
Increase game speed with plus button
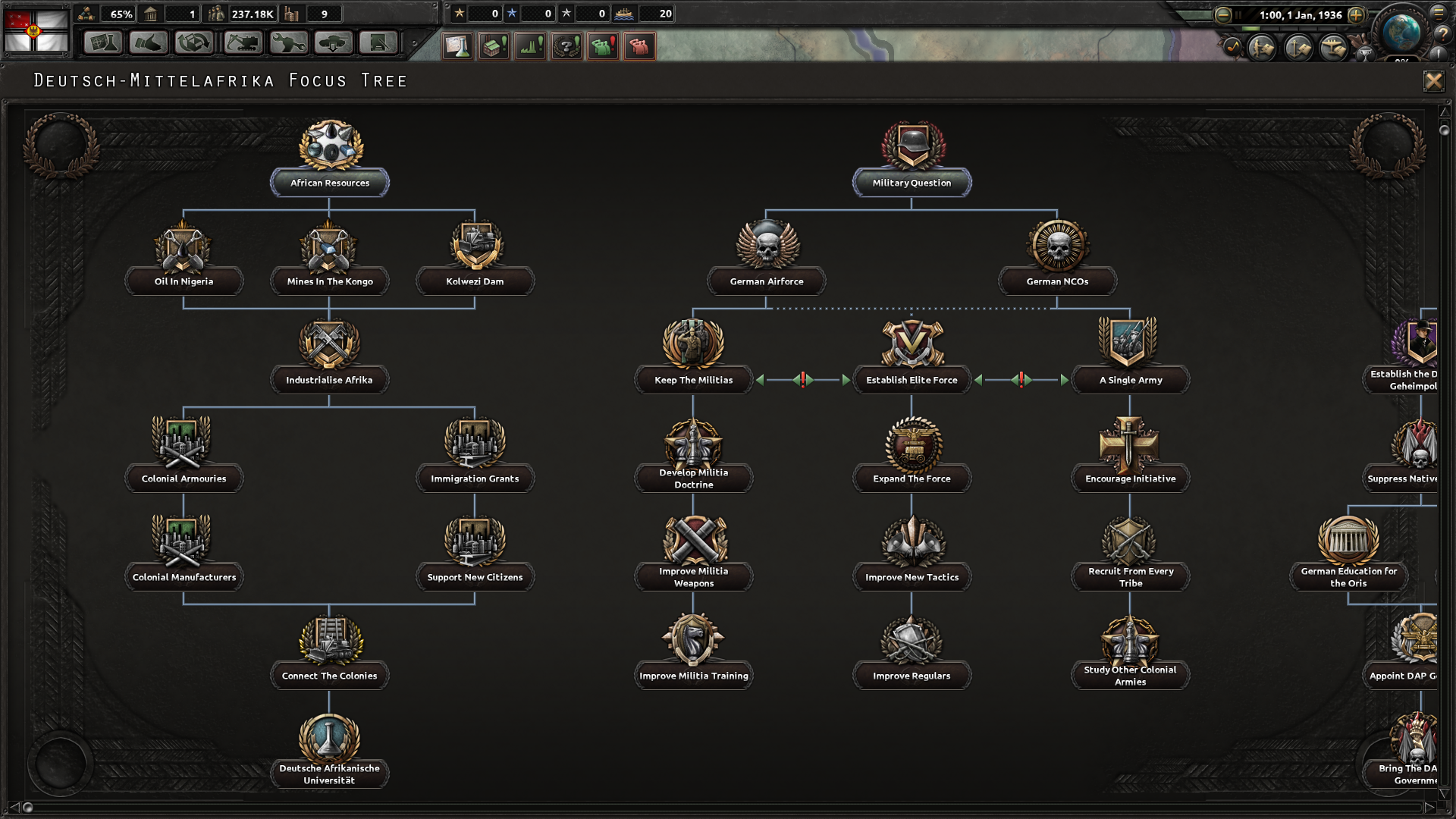(1357, 15)
